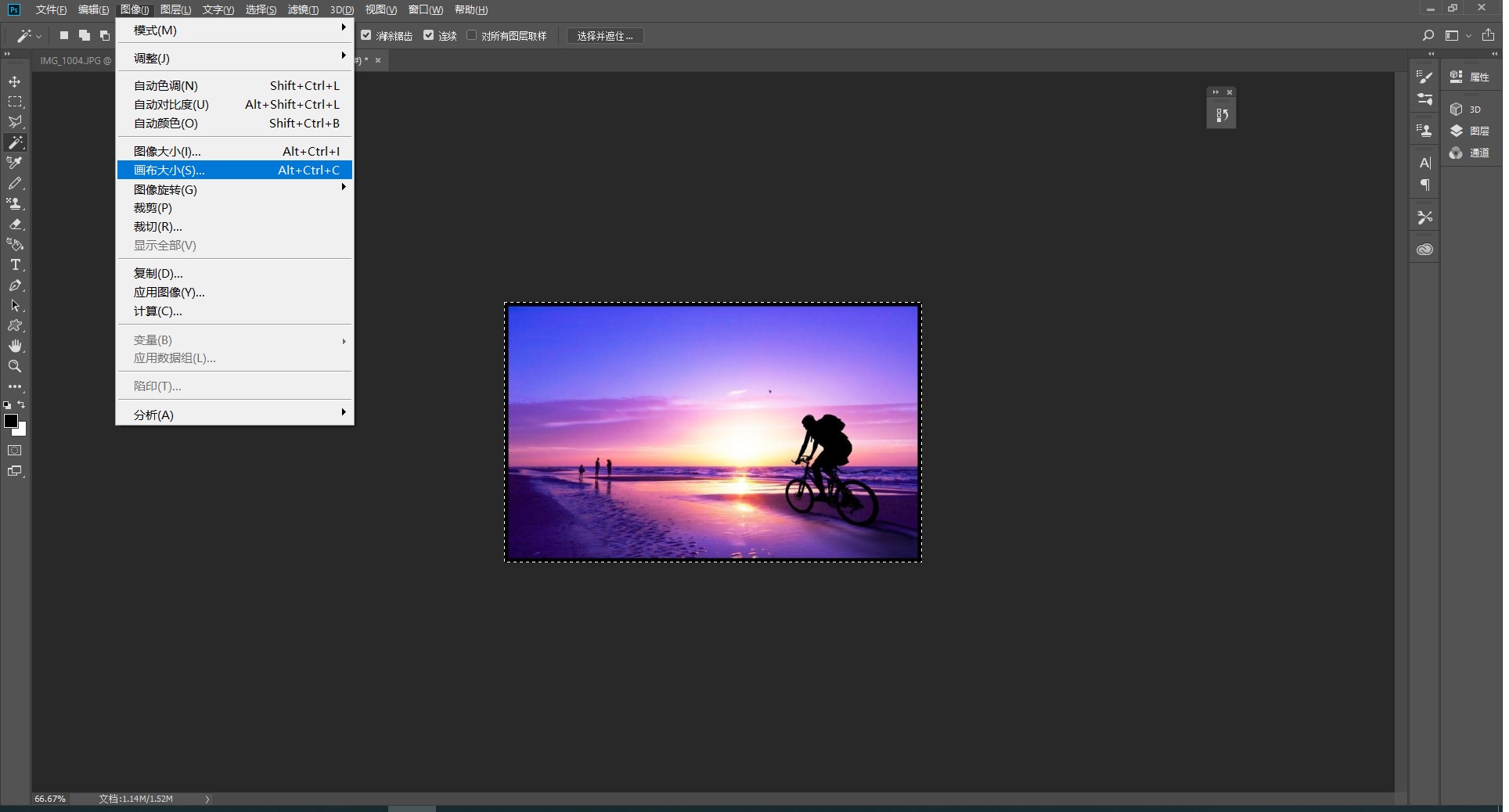The image size is (1509, 812).
Task: Swap foreground and background colors
Action: coord(22,405)
